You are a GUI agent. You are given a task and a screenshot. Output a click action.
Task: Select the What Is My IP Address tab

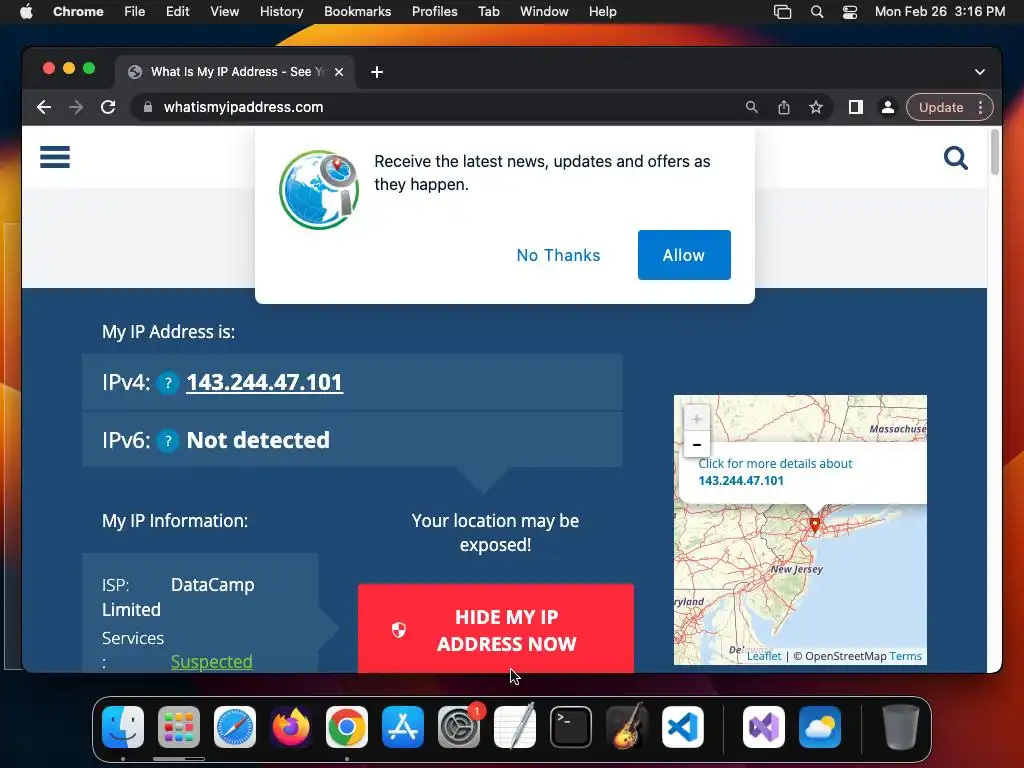pos(235,72)
